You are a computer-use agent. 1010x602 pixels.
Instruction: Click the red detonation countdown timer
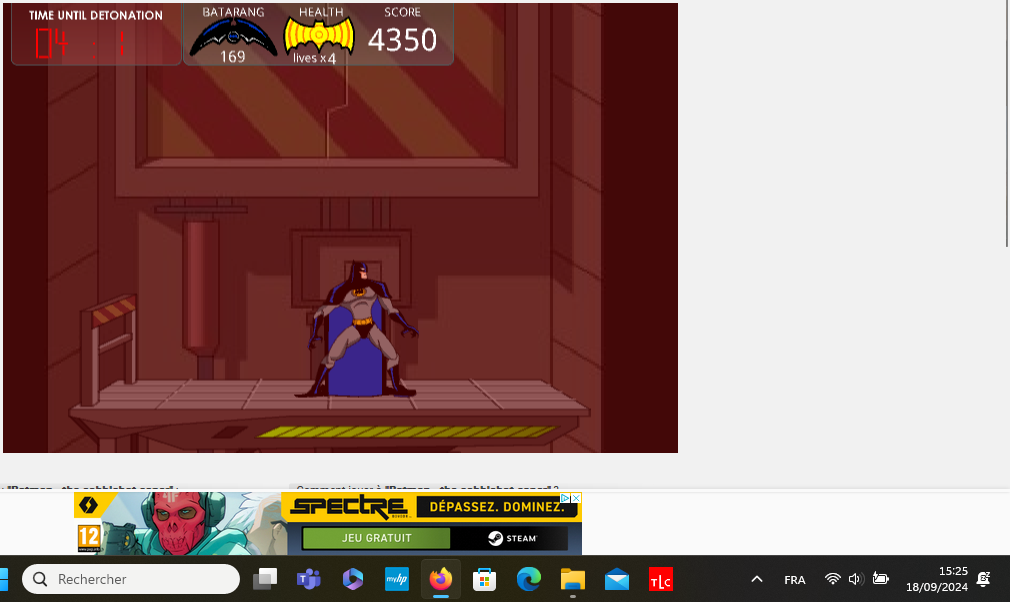[84, 44]
